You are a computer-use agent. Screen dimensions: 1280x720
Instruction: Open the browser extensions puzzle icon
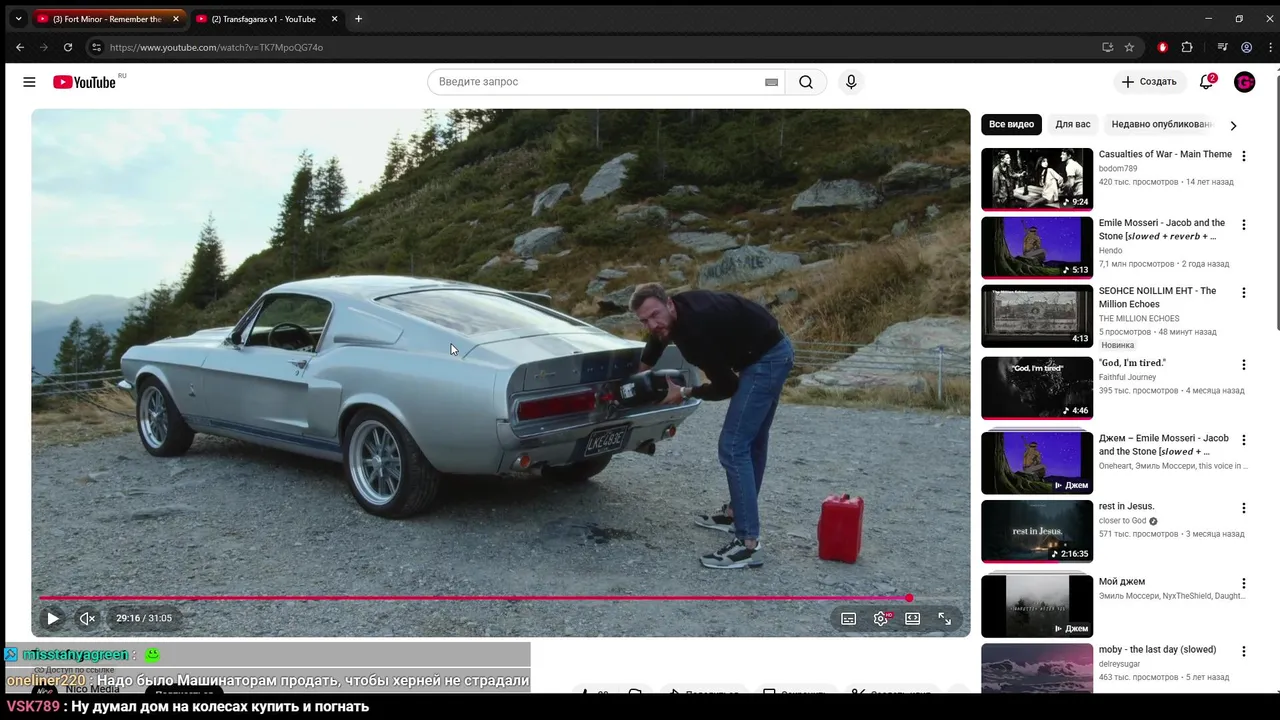tap(1187, 47)
